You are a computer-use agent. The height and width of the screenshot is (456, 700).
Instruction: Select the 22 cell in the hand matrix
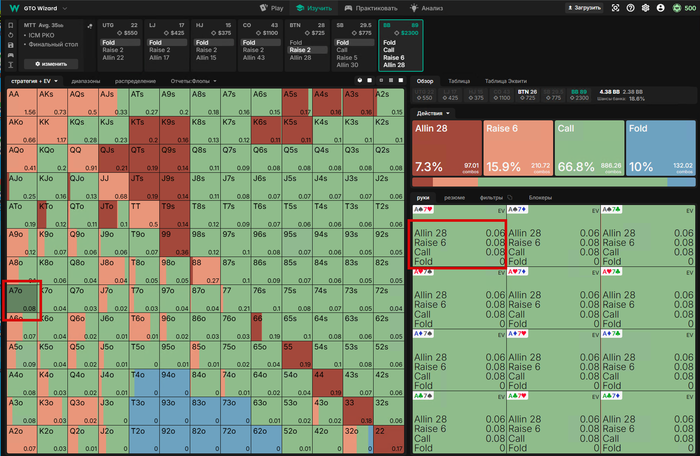[388, 439]
